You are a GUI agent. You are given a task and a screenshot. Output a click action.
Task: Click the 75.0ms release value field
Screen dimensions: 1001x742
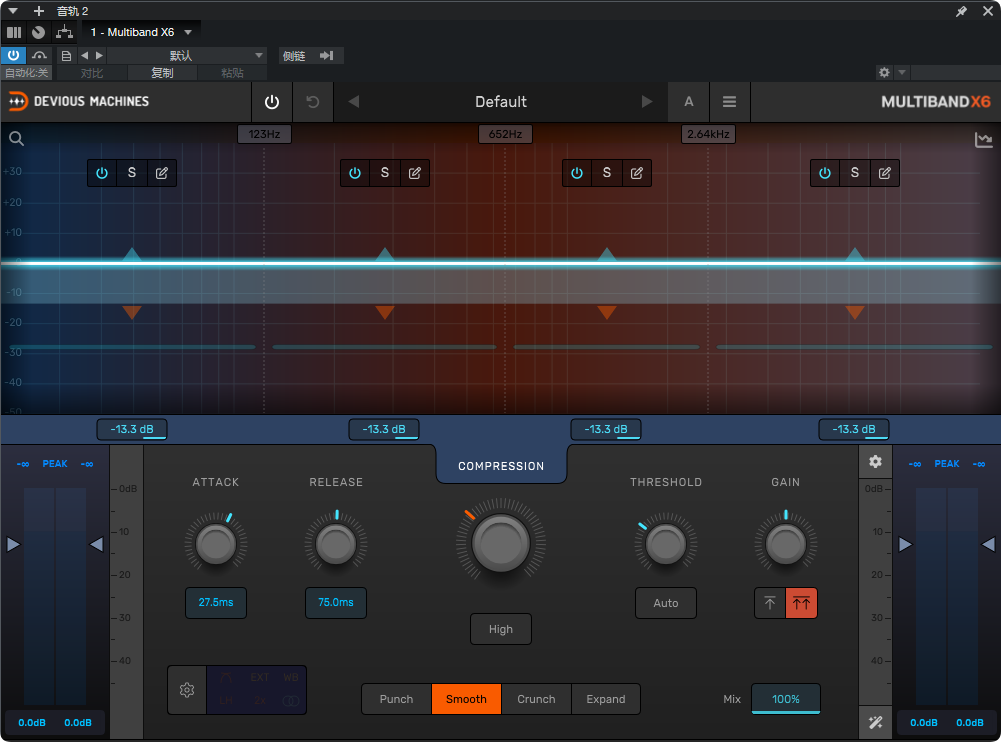tap(336, 602)
